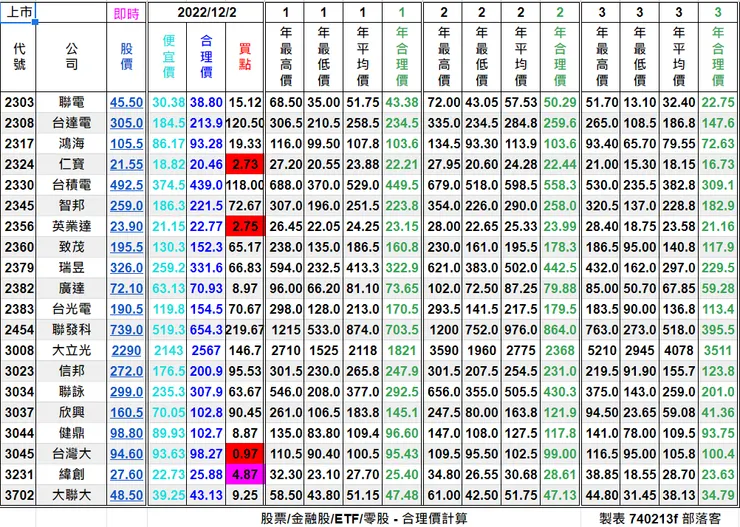
Task: Select the magenta 4.87 buy-point cell for 緯創
Action: click(245, 475)
